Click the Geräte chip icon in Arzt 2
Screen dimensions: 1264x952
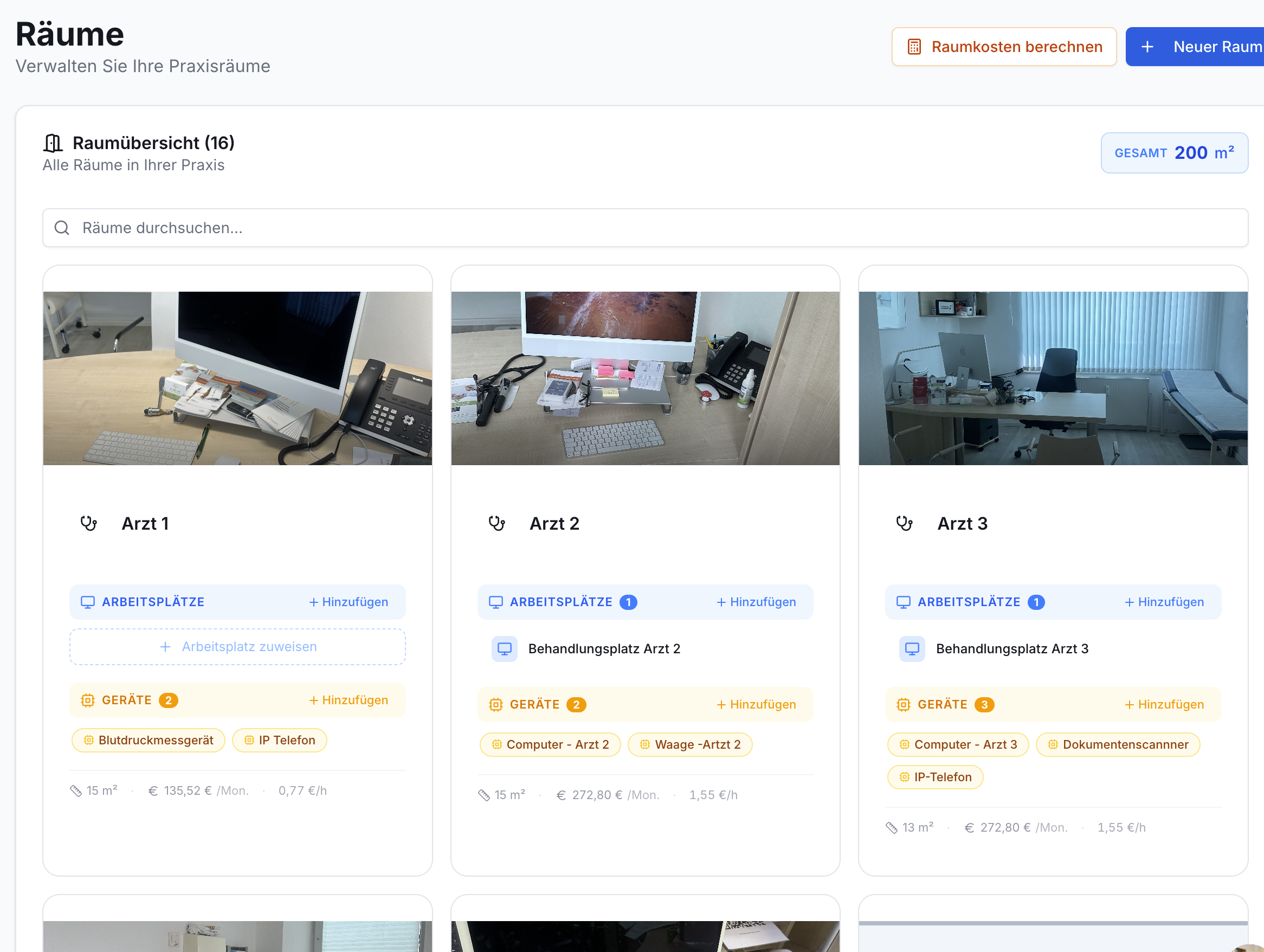(x=495, y=705)
